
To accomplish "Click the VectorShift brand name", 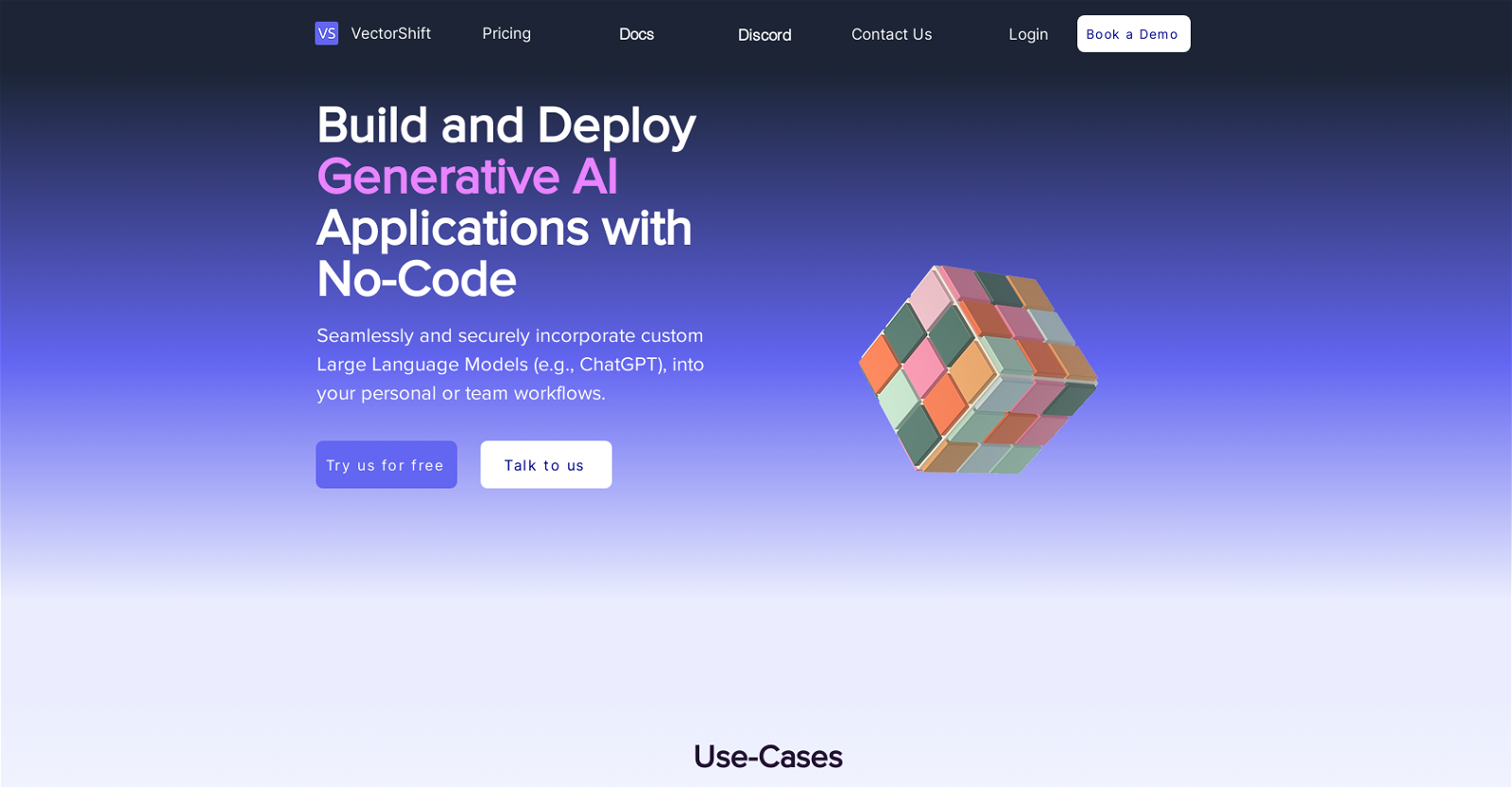I will pyautogui.click(x=390, y=34).
